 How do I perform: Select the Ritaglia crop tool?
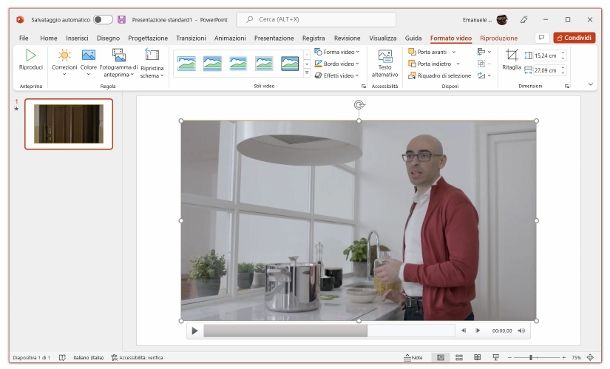[x=512, y=59]
